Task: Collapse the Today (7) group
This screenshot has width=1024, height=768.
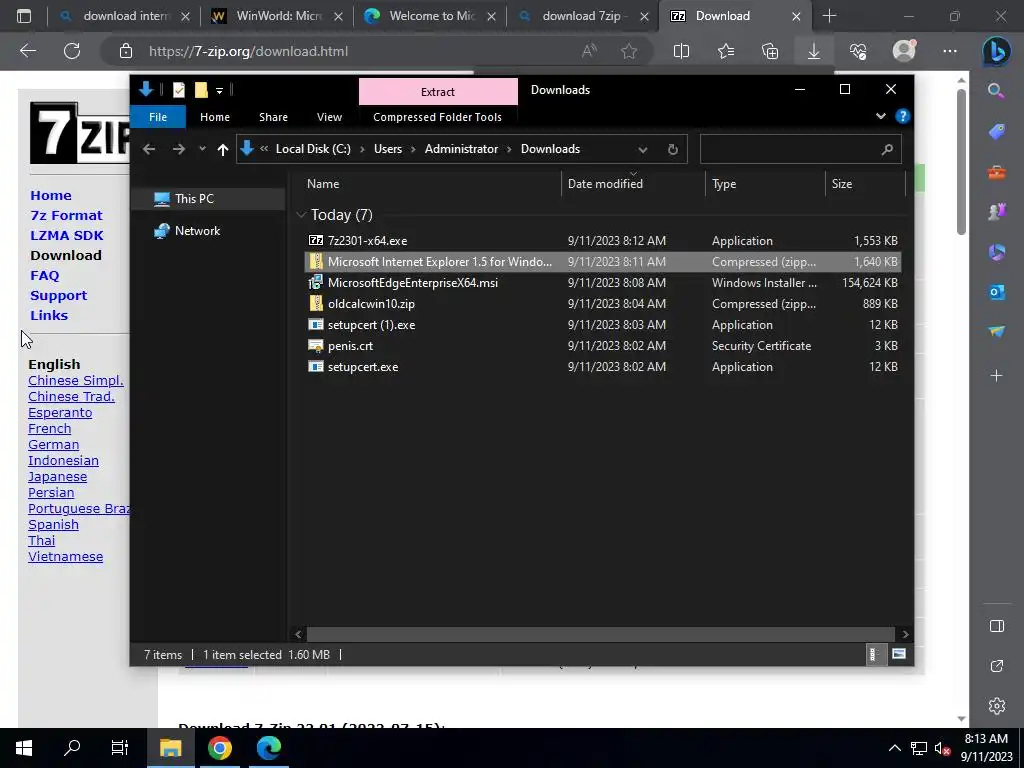Action: (x=301, y=215)
